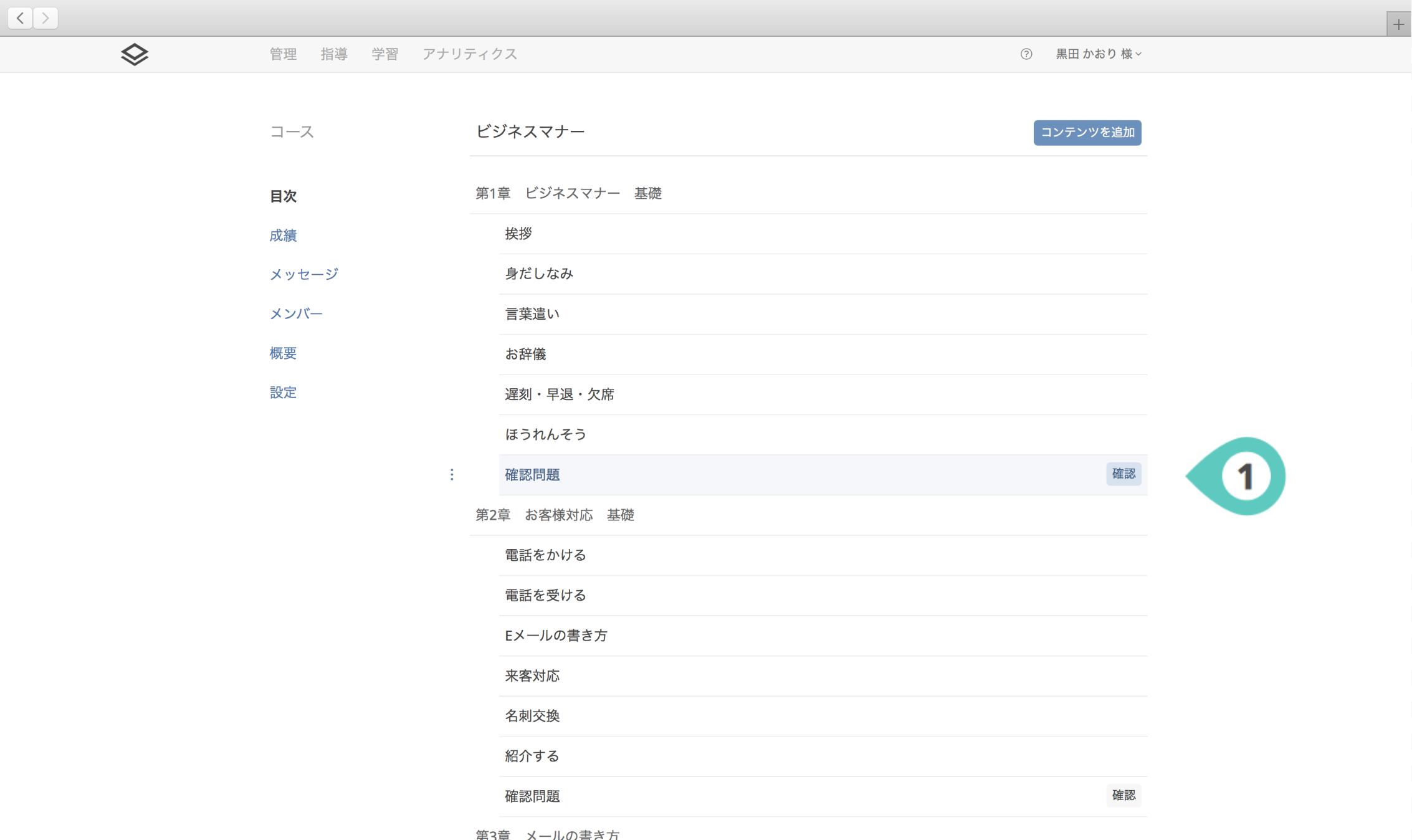The height and width of the screenshot is (840, 1412).
Task: Open the アナリティクス menu
Action: 470,54
